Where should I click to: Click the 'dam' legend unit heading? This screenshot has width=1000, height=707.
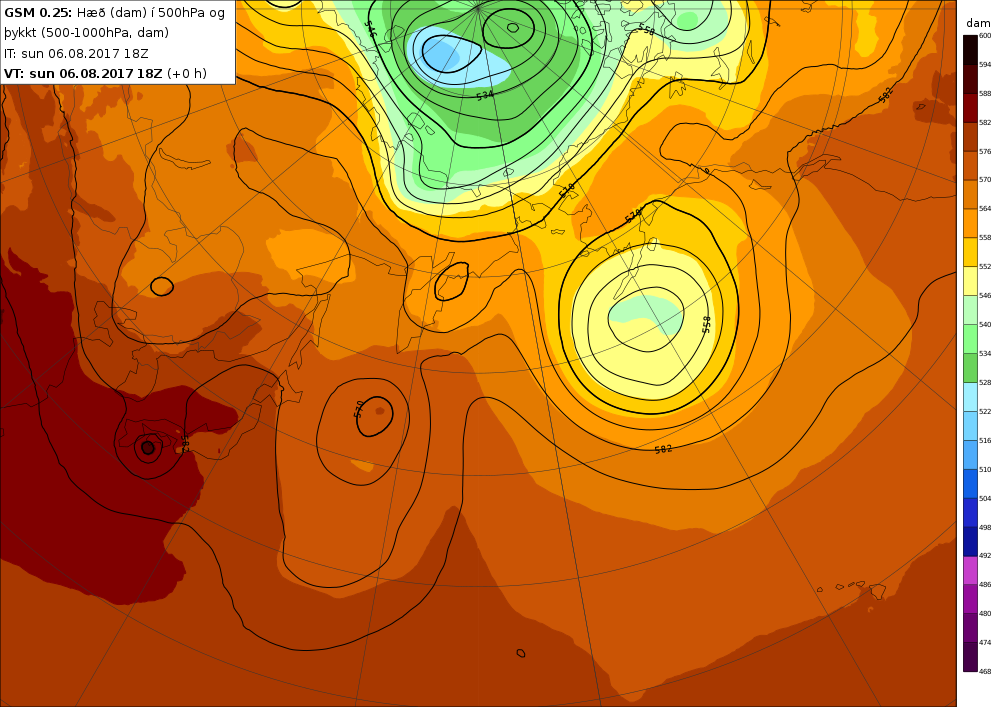coord(978,23)
